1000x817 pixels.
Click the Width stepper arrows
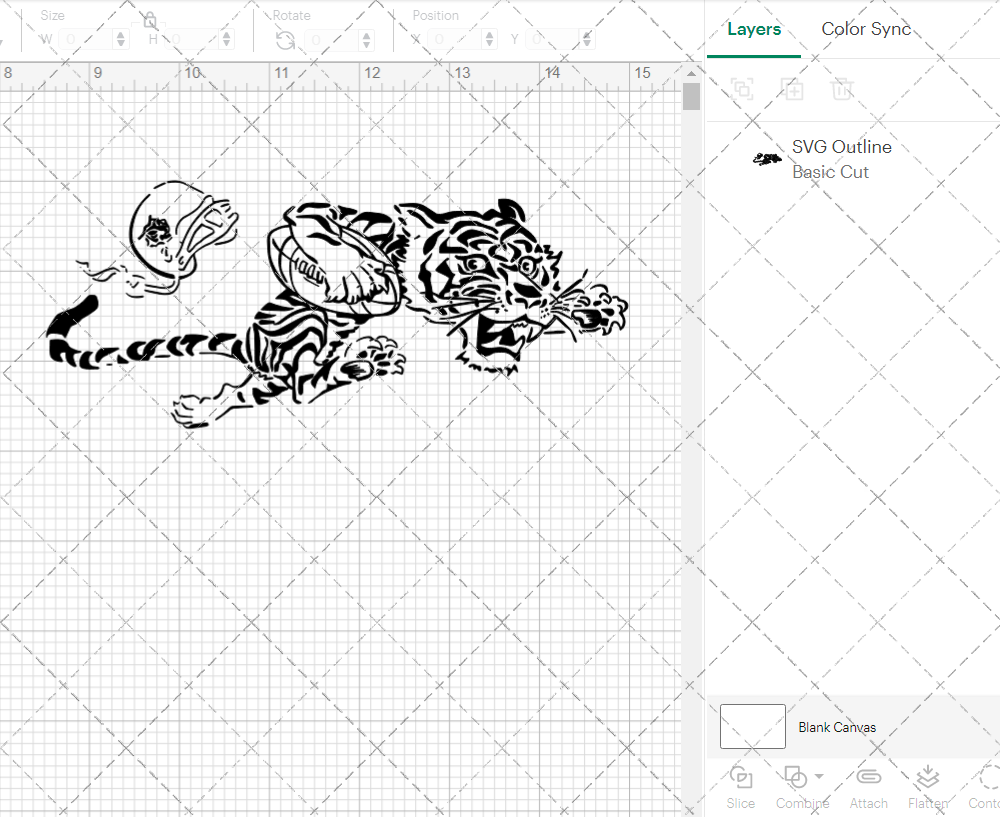[x=121, y=39]
